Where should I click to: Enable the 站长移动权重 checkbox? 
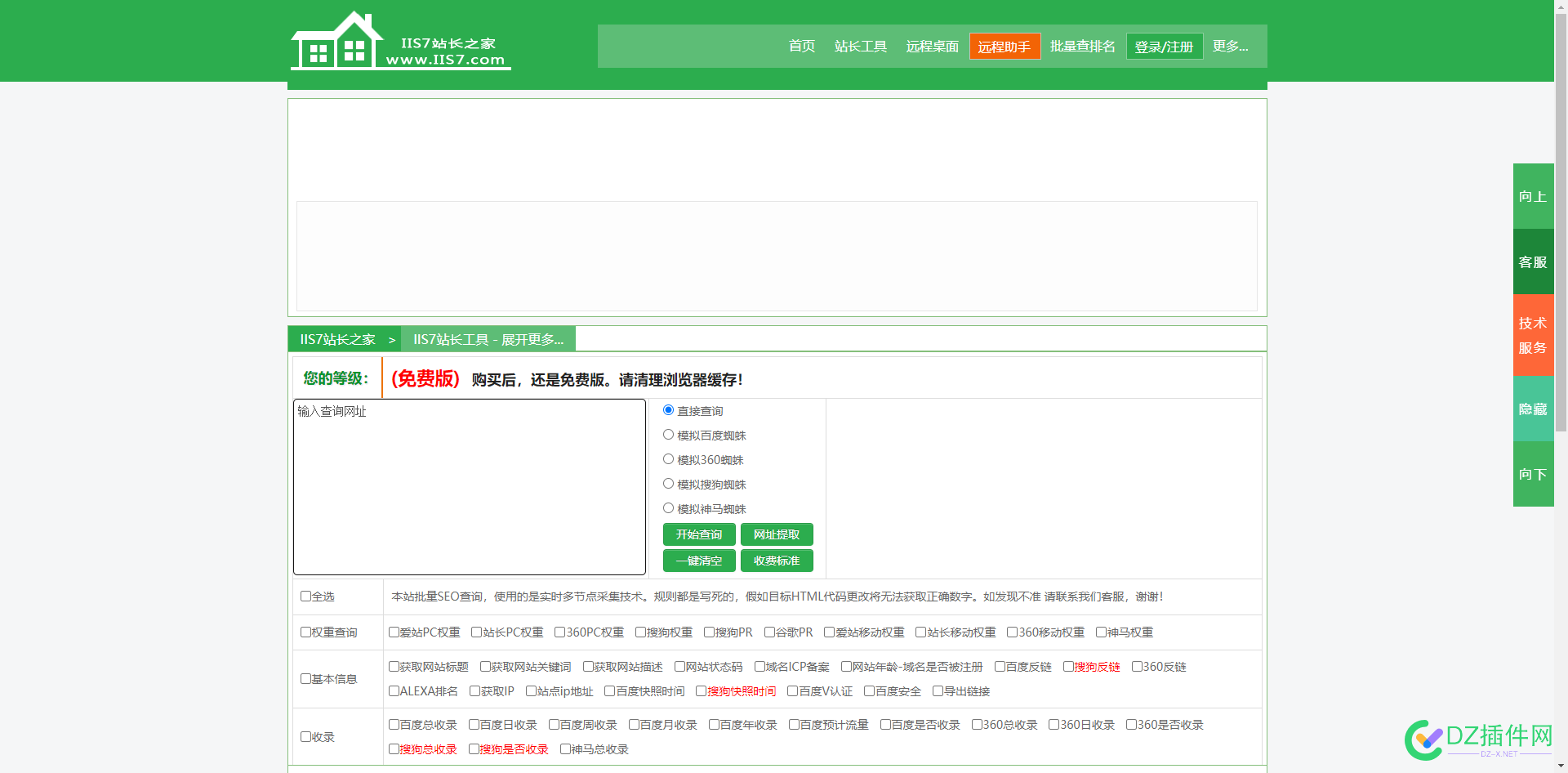pos(921,632)
